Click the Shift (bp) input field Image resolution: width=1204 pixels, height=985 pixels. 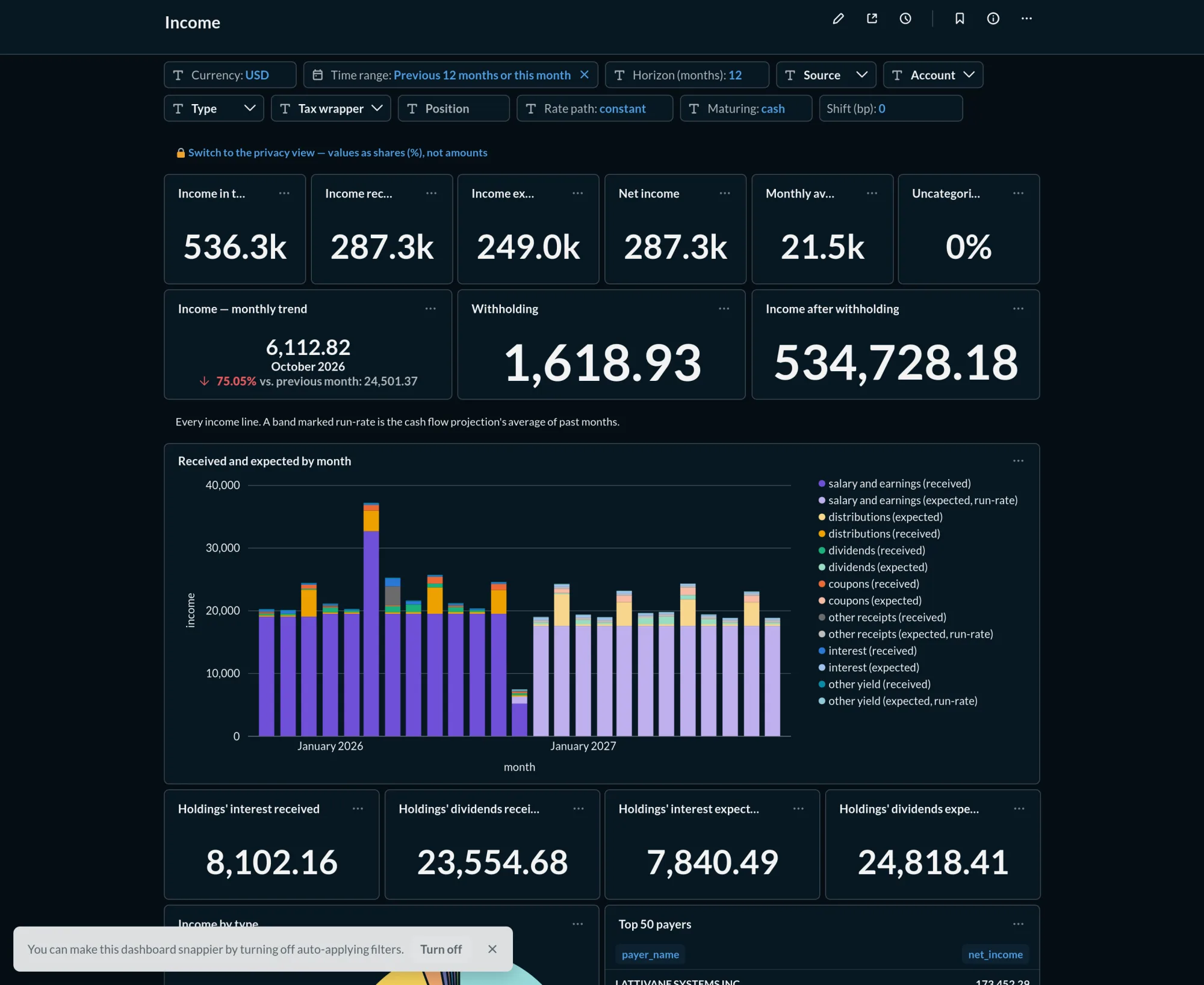click(x=891, y=108)
